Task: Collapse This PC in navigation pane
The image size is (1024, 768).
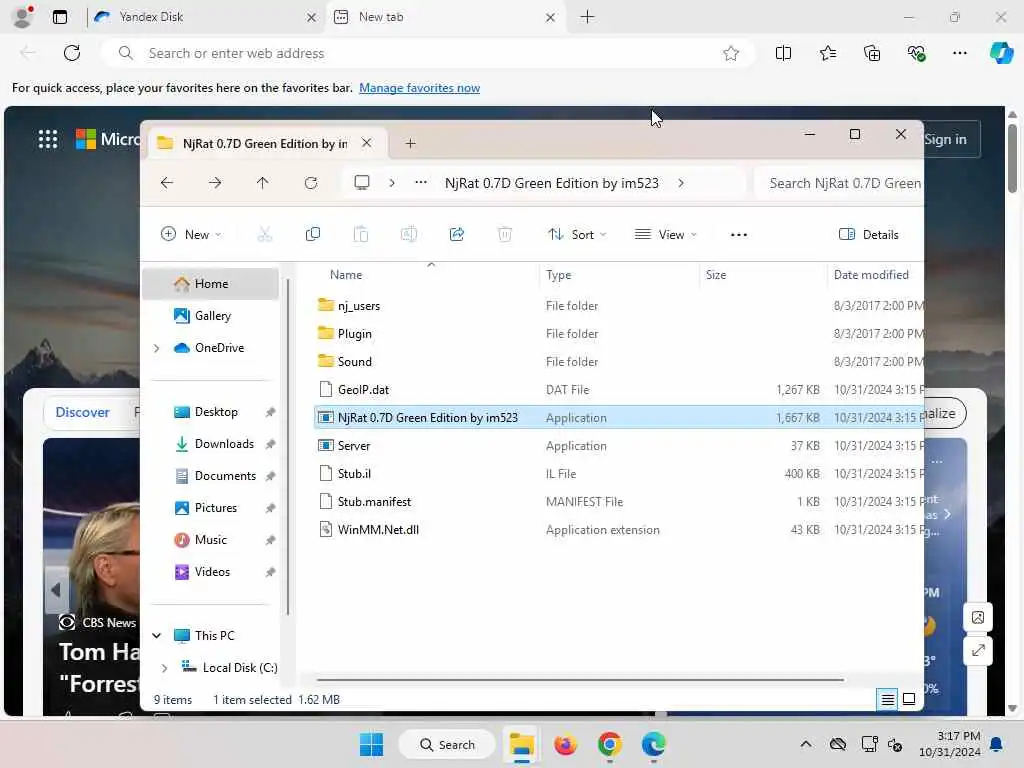Action: (x=157, y=635)
